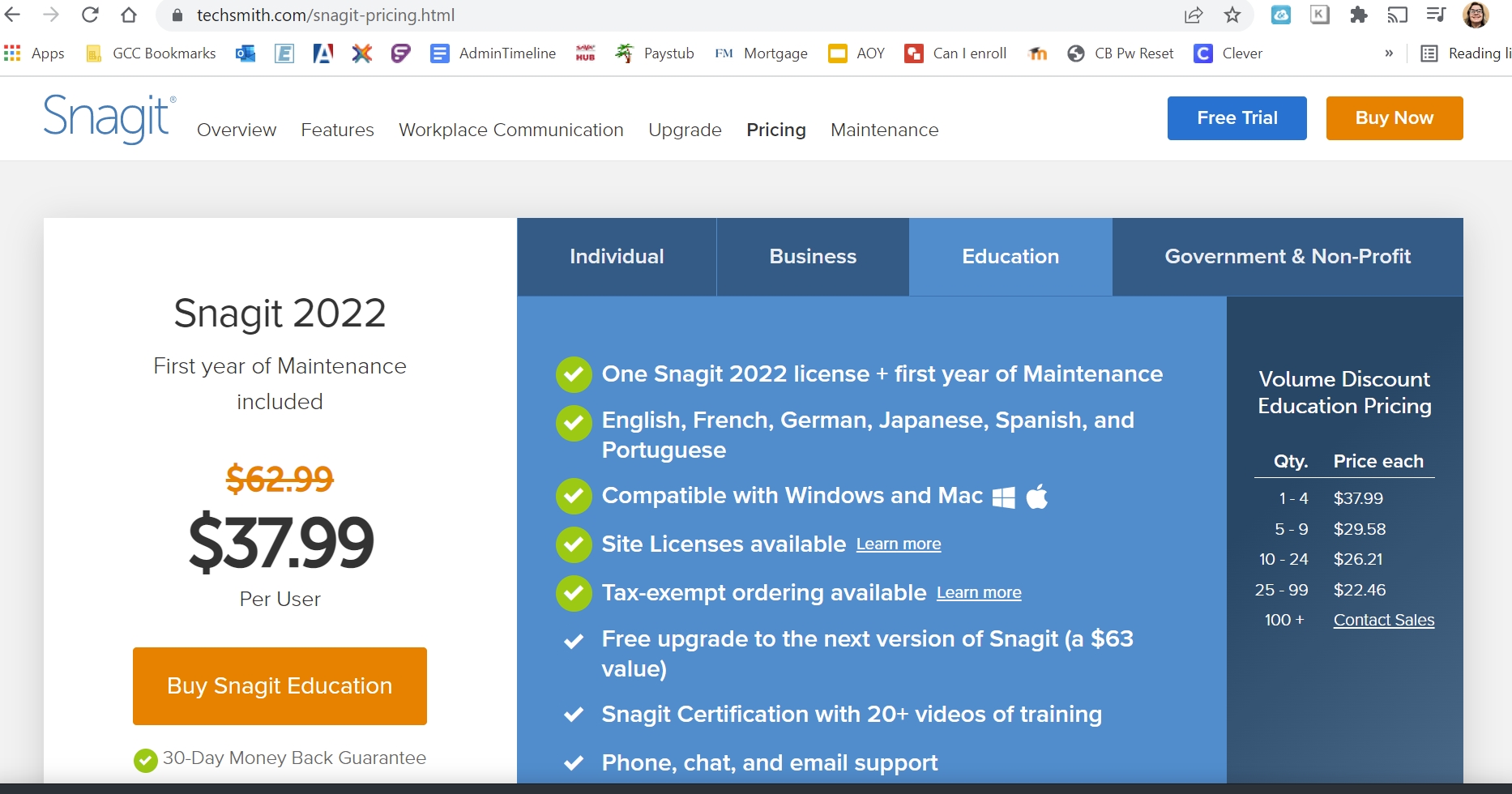Reload the page with the refresh icon
Image resolution: width=1512 pixels, height=794 pixels.
90,15
